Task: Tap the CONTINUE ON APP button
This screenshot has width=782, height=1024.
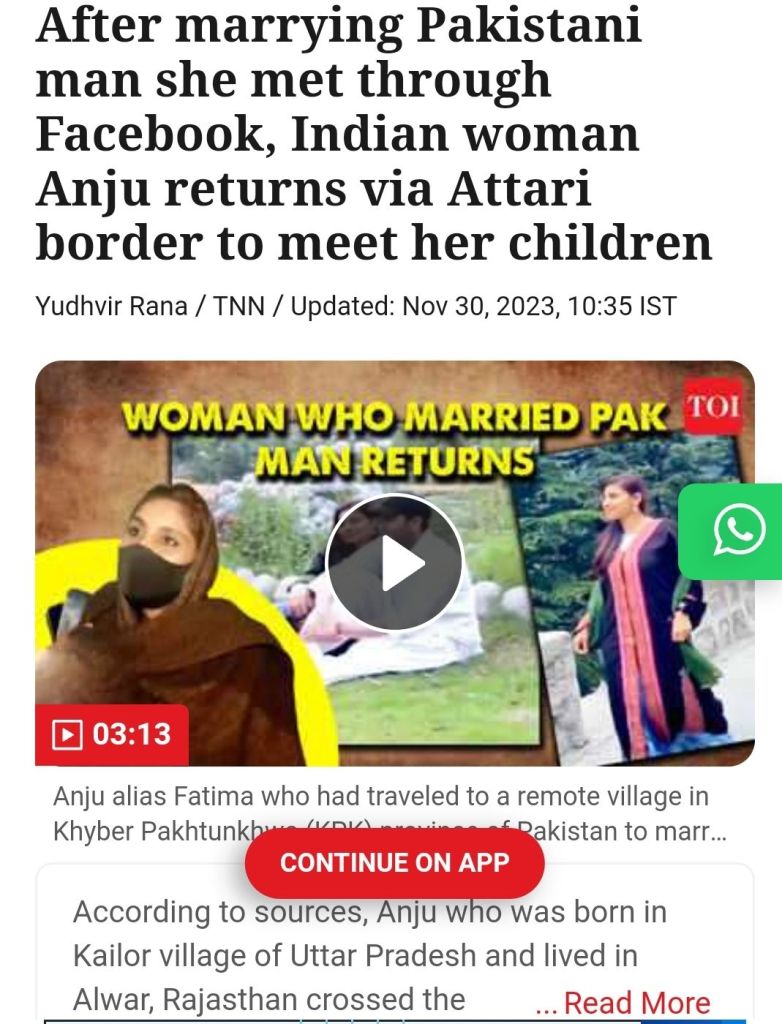Action: tap(395, 863)
